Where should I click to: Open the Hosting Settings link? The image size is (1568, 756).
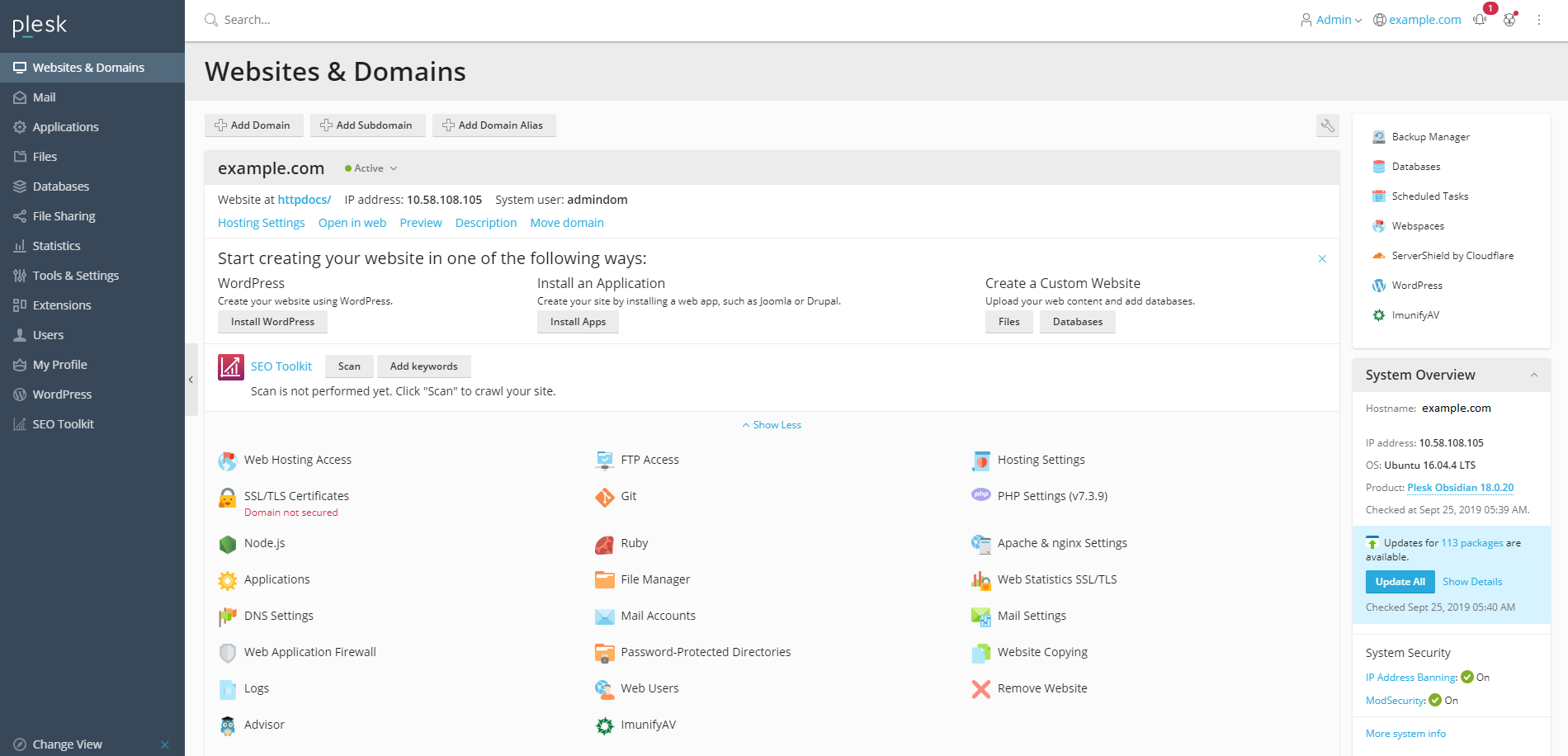[261, 223]
